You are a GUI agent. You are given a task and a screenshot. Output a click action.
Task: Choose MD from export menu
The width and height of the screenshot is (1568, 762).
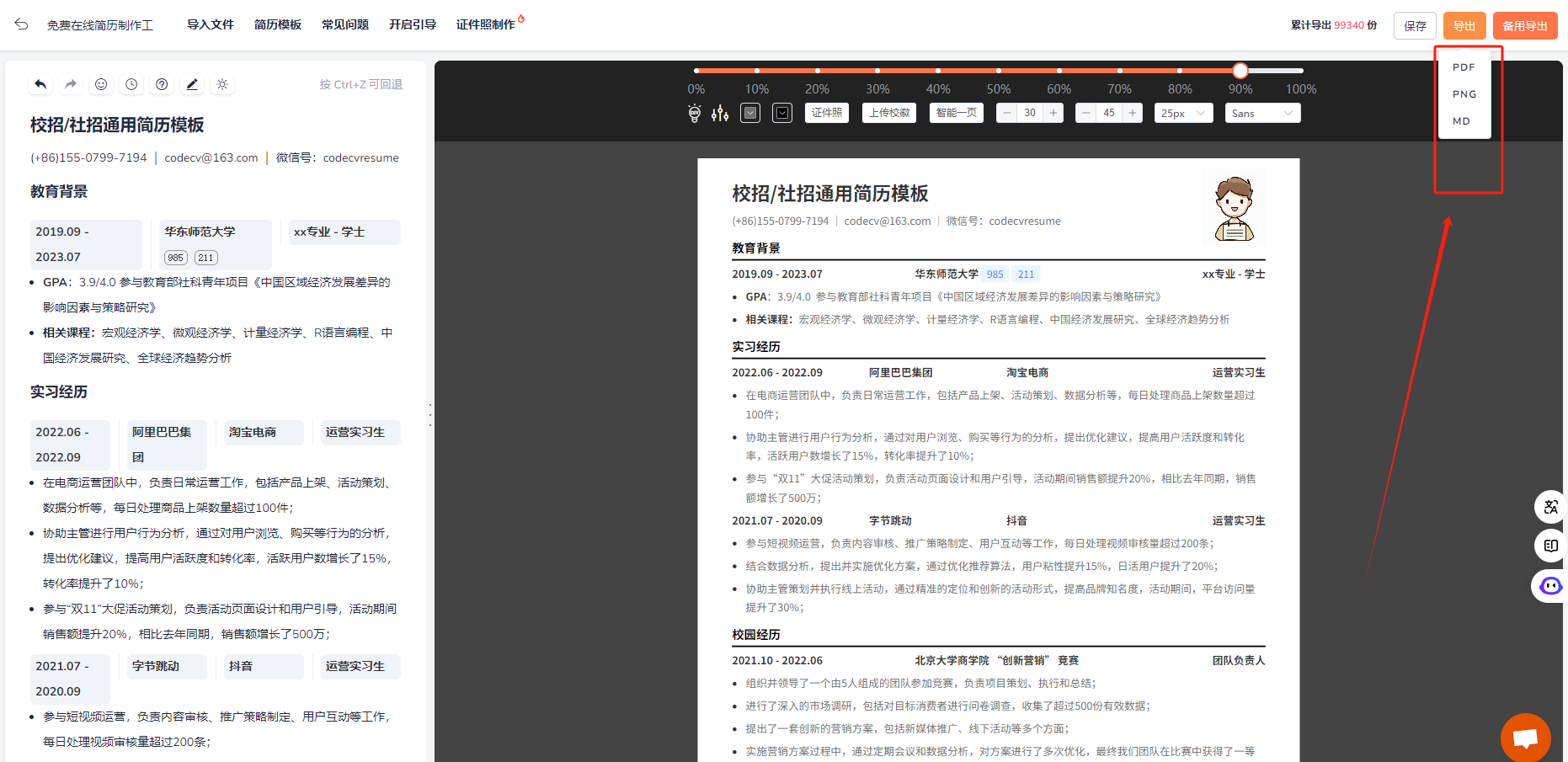(1464, 121)
